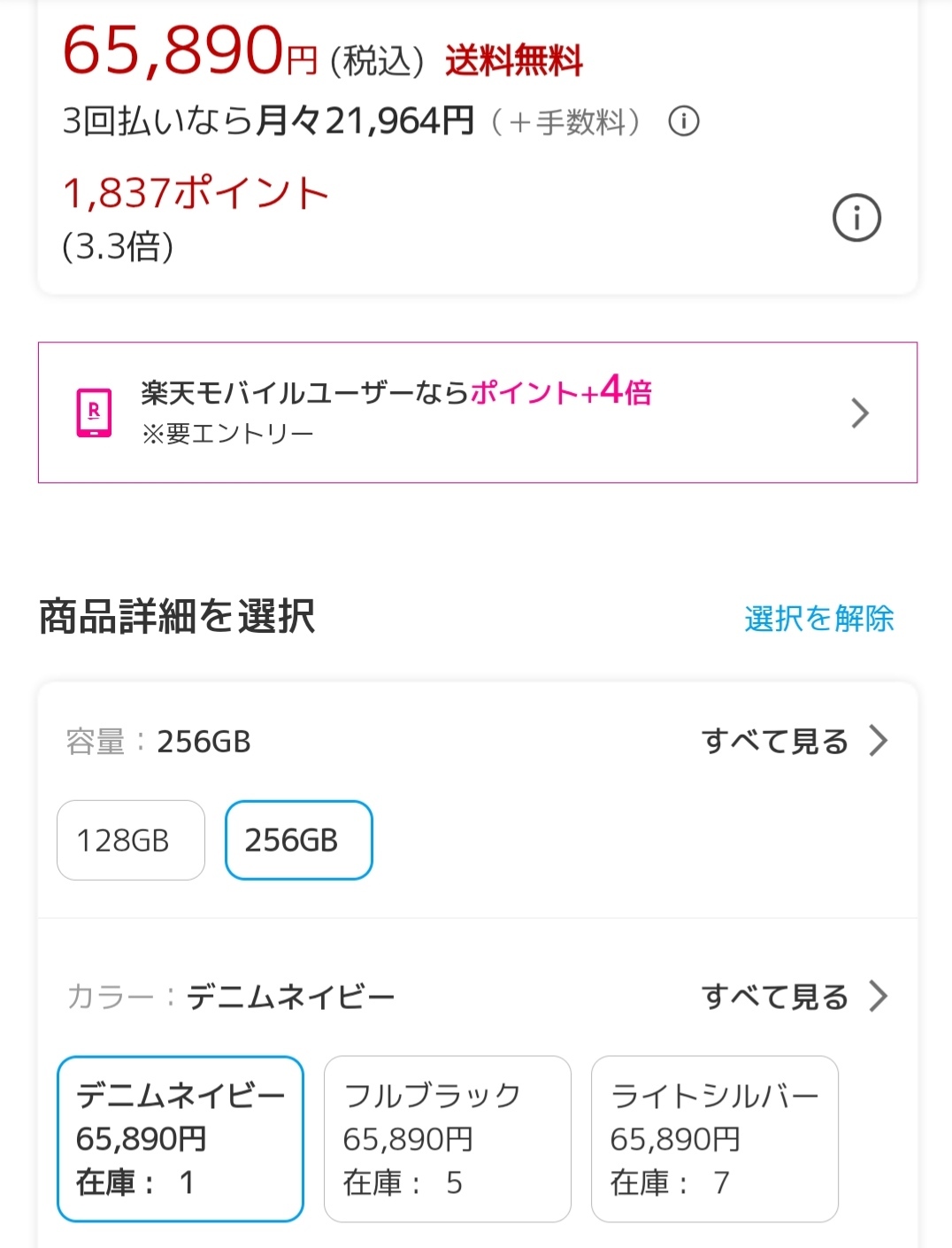Click the 選択を解除 link
The image size is (952, 1248).
click(x=818, y=618)
